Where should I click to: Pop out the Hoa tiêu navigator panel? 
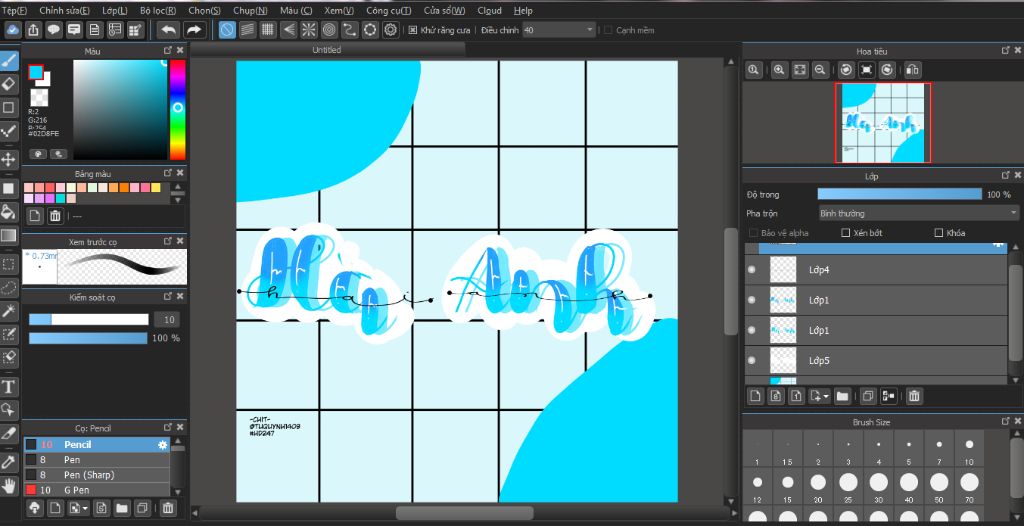[1006, 50]
